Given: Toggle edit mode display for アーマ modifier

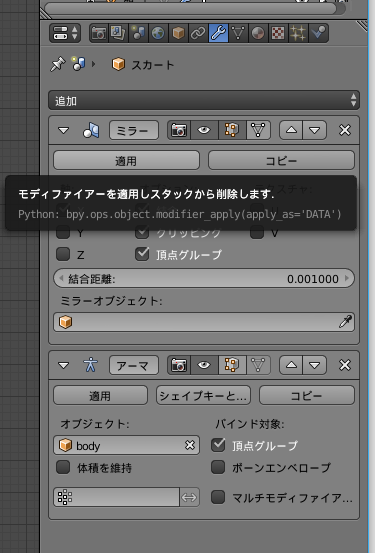Looking at the screenshot, I should point(232,365).
